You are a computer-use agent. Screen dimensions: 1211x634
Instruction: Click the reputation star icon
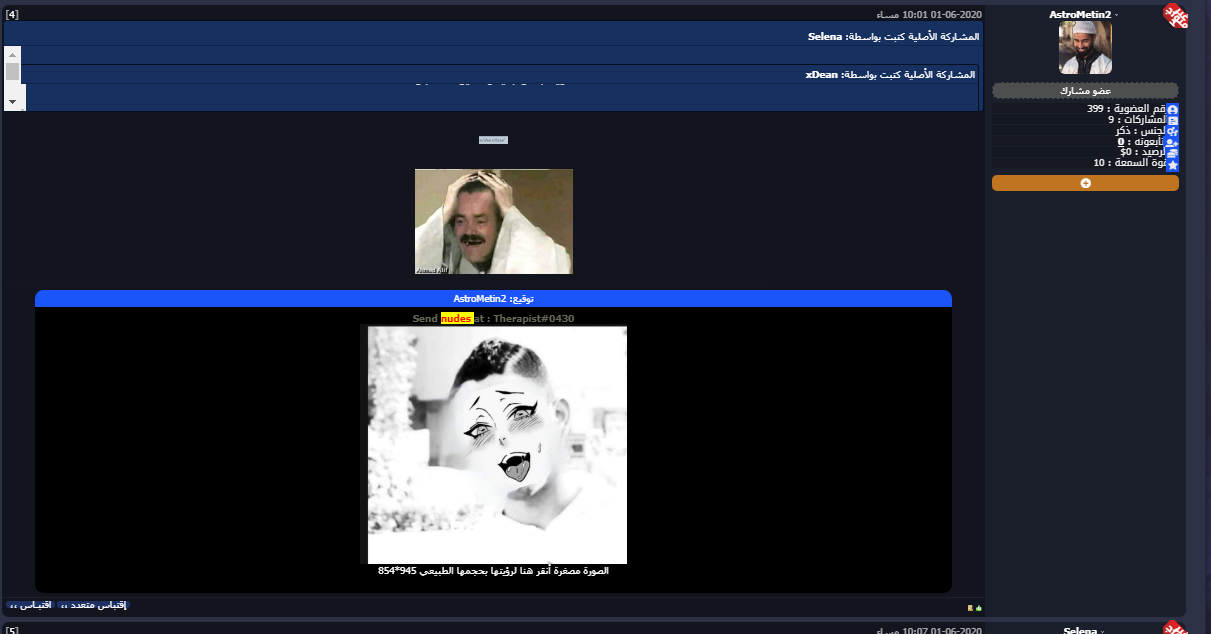[1173, 164]
